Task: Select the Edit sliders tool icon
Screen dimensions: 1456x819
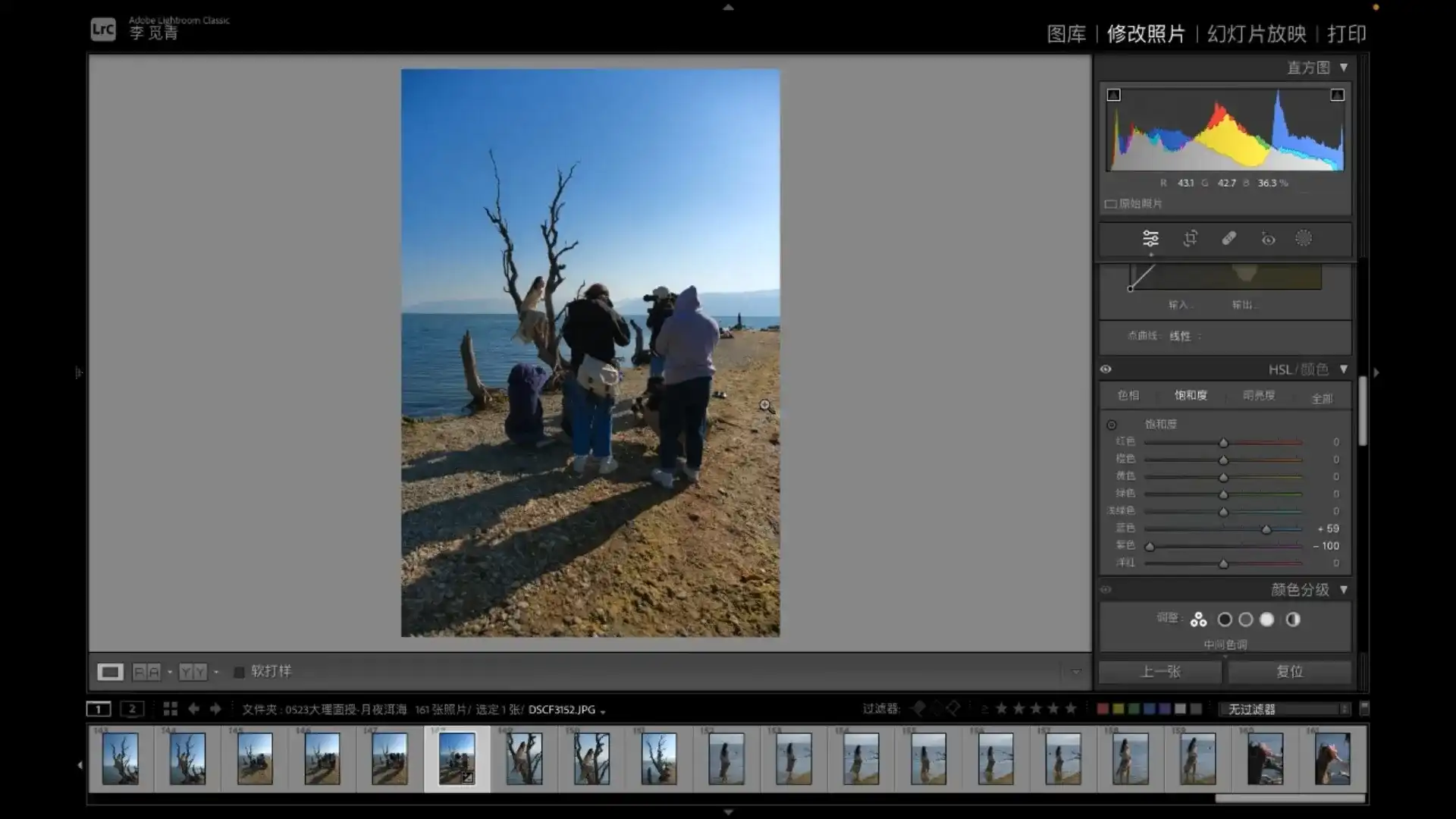Action: [x=1150, y=239]
